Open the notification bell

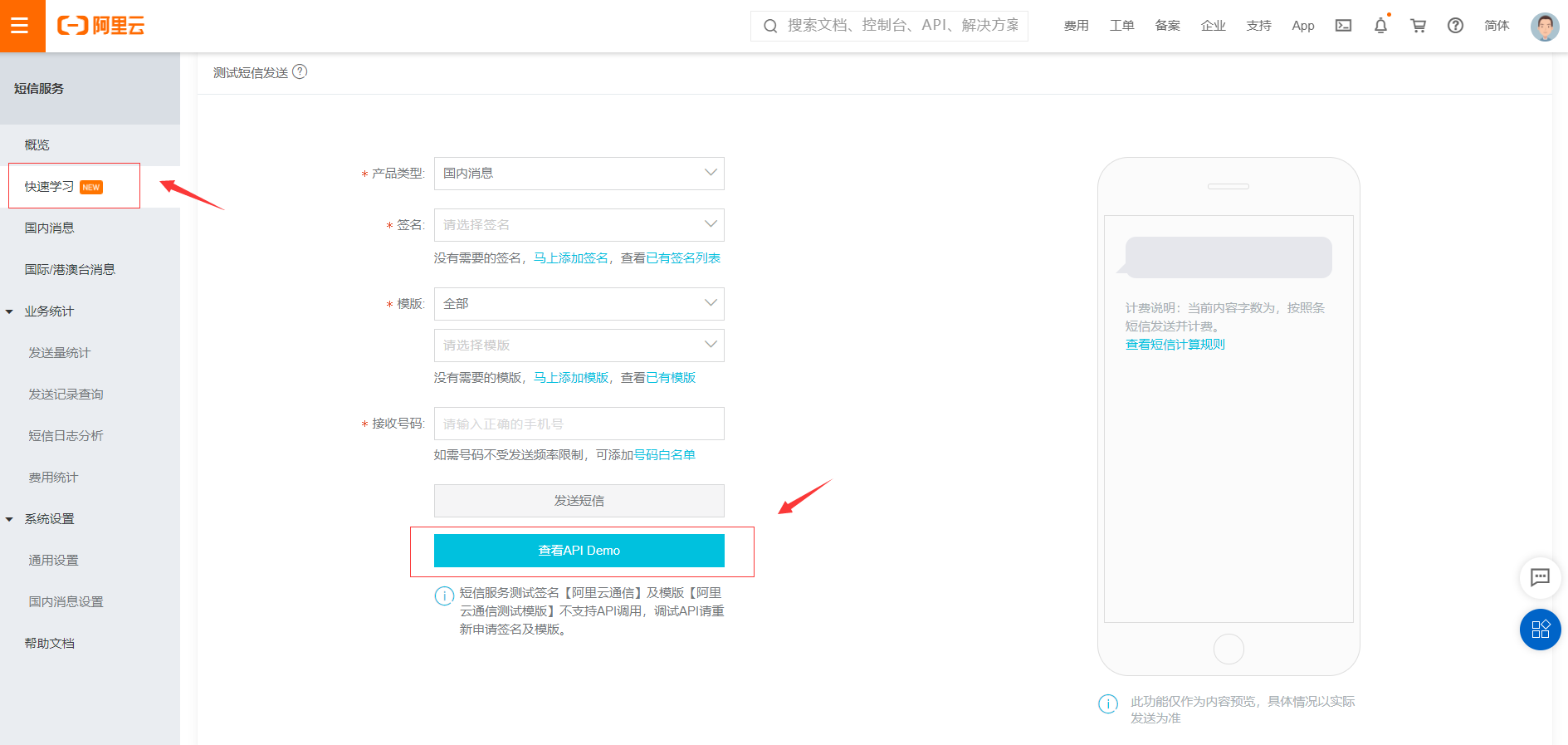click(1380, 26)
